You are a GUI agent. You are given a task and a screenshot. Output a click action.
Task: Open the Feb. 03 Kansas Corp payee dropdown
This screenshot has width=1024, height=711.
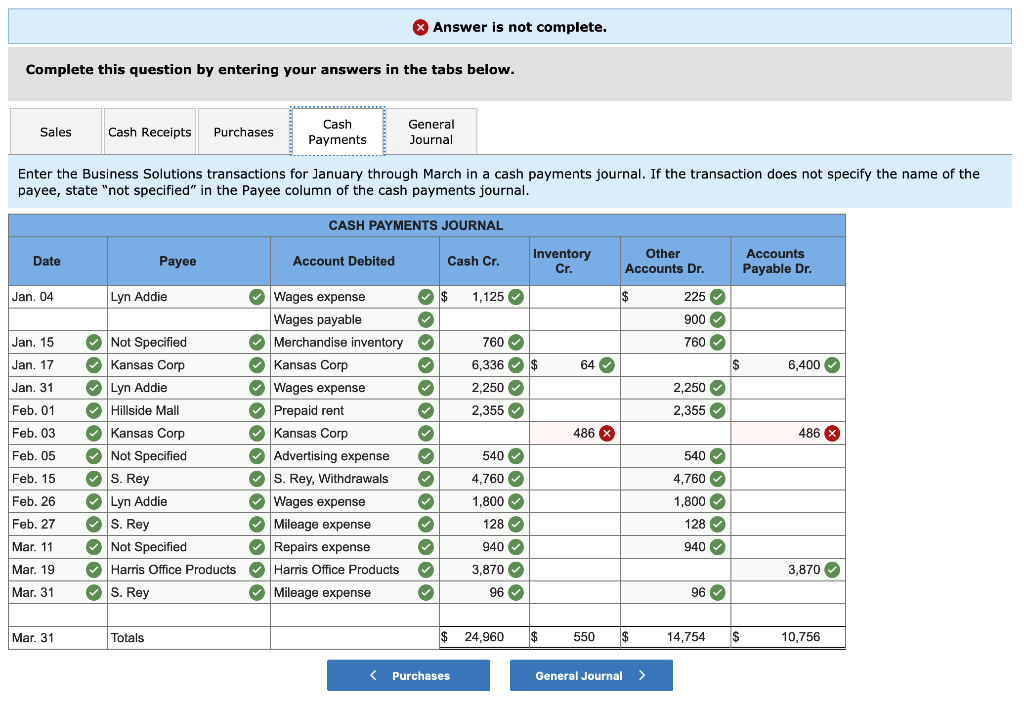(189, 434)
